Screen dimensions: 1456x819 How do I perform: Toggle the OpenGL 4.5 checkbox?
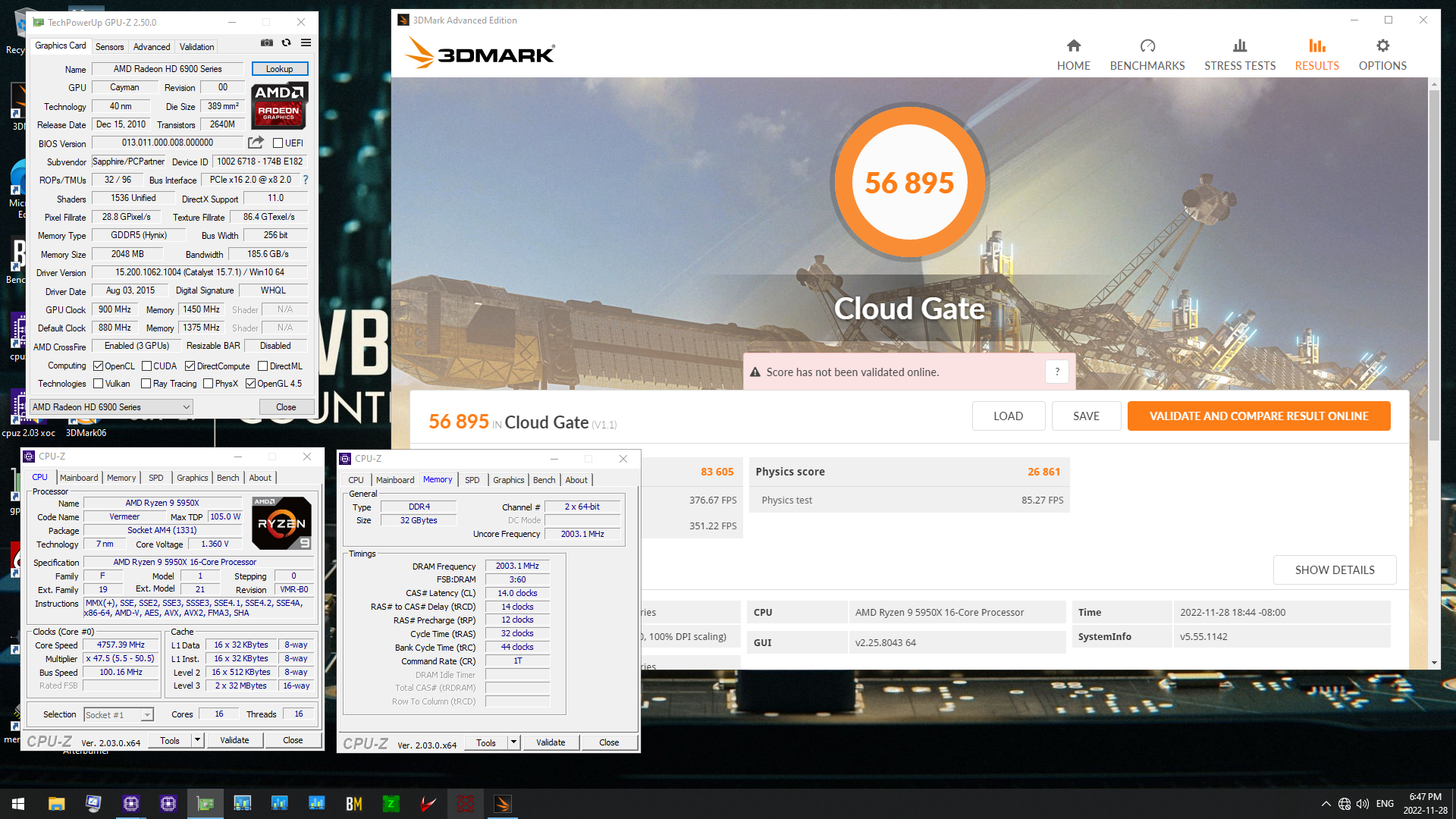coord(250,384)
